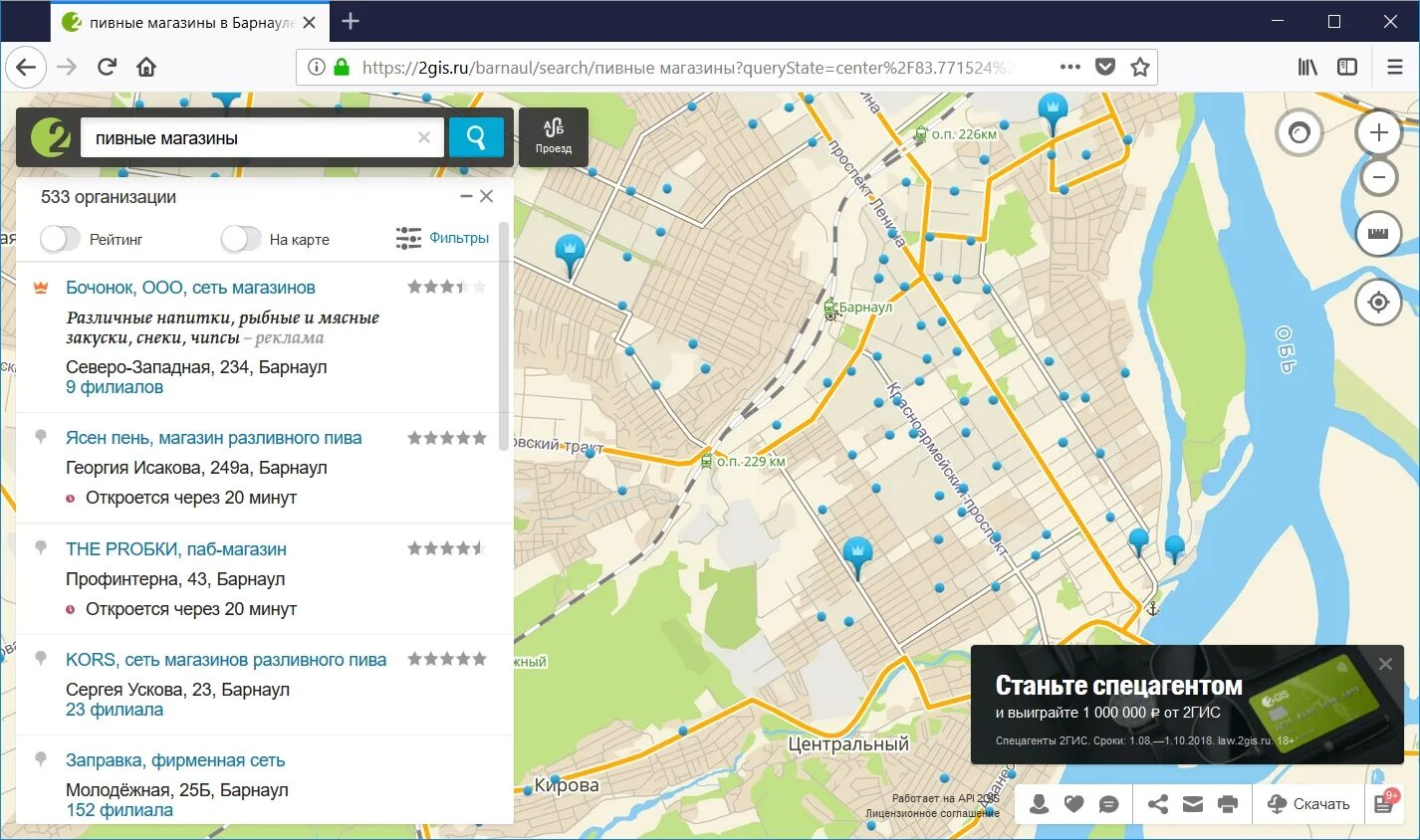Click the о.п. 229 км stop label
This screenshot has width=1420, height=840.
click(751, 462)
